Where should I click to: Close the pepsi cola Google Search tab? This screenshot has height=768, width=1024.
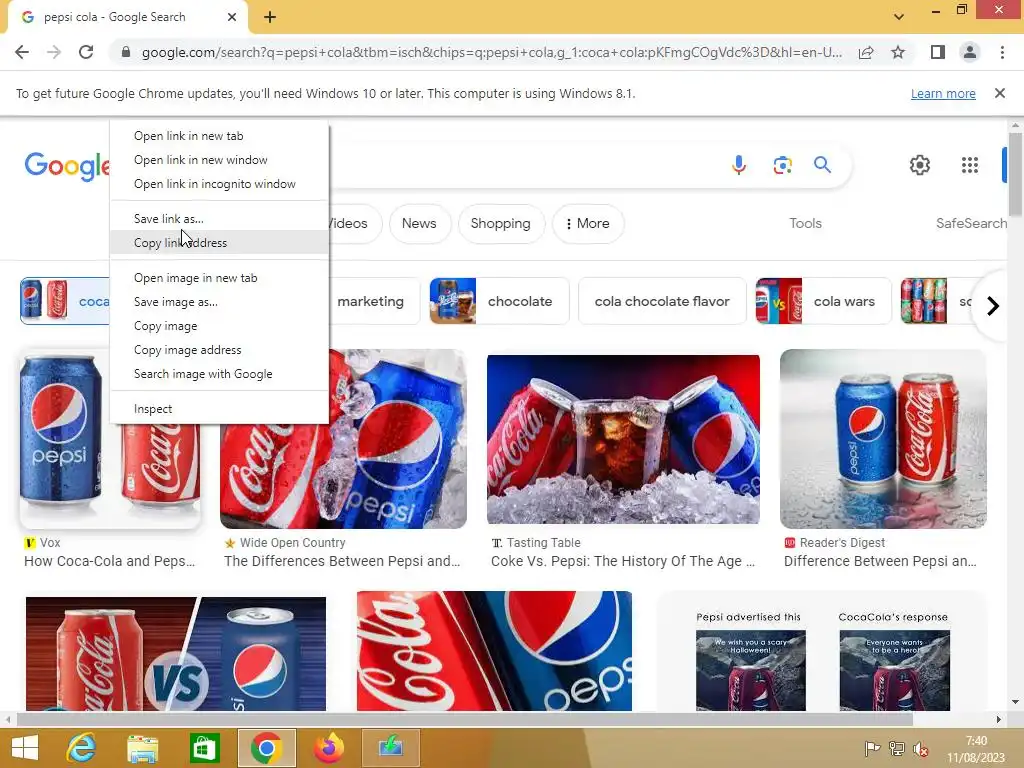pos(232,17)
